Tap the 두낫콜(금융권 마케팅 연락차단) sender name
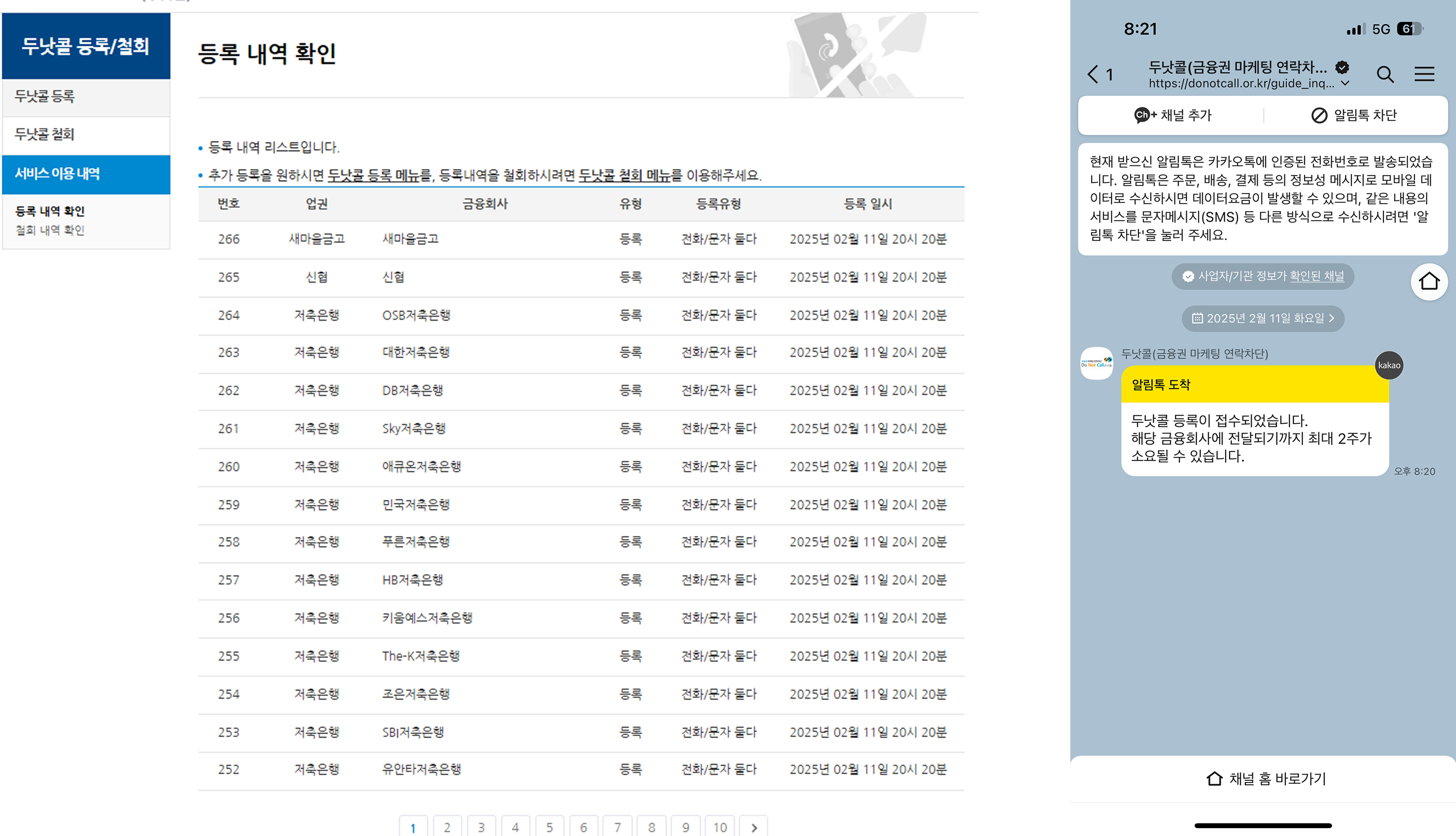Screen dimensions: 1456x836 tap(1194, 354)
